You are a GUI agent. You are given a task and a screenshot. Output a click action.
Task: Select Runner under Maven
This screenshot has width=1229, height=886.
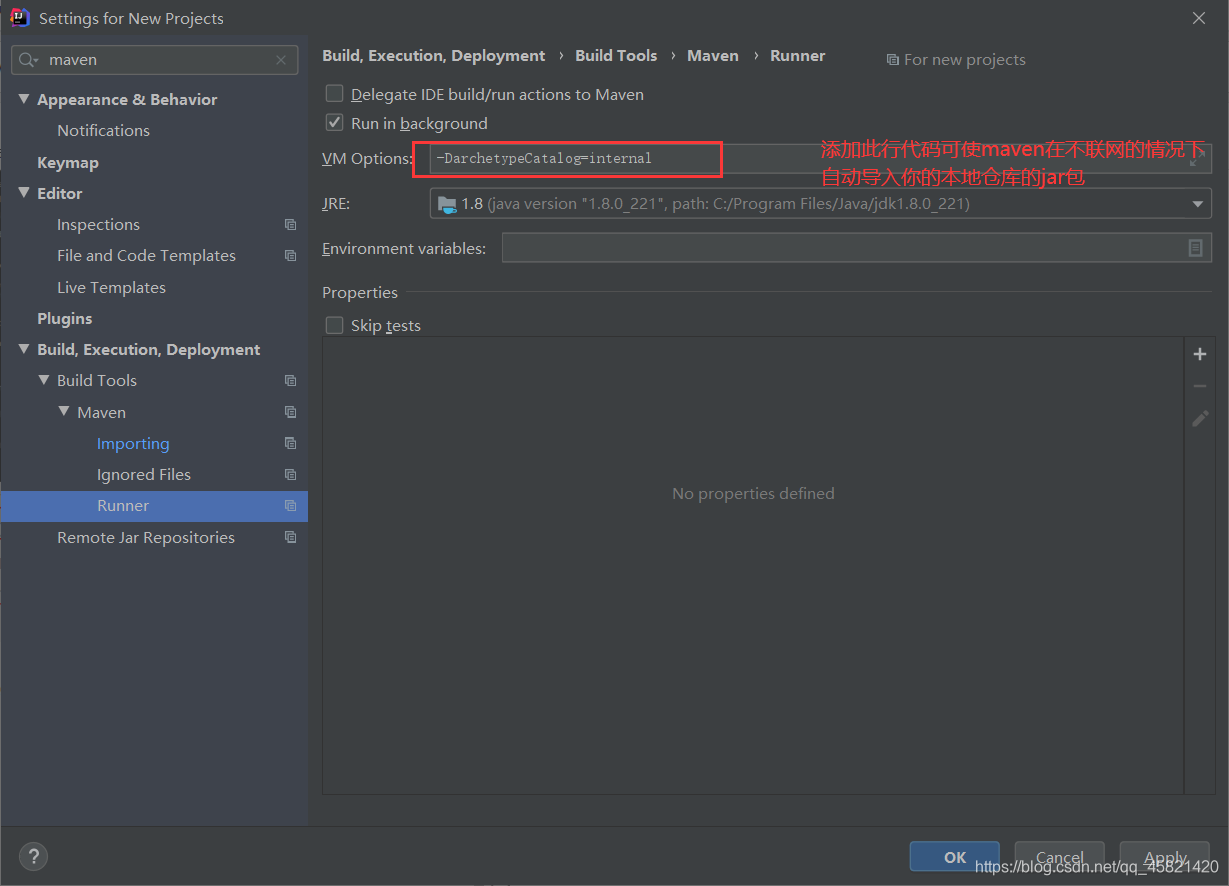click(123, 506)
